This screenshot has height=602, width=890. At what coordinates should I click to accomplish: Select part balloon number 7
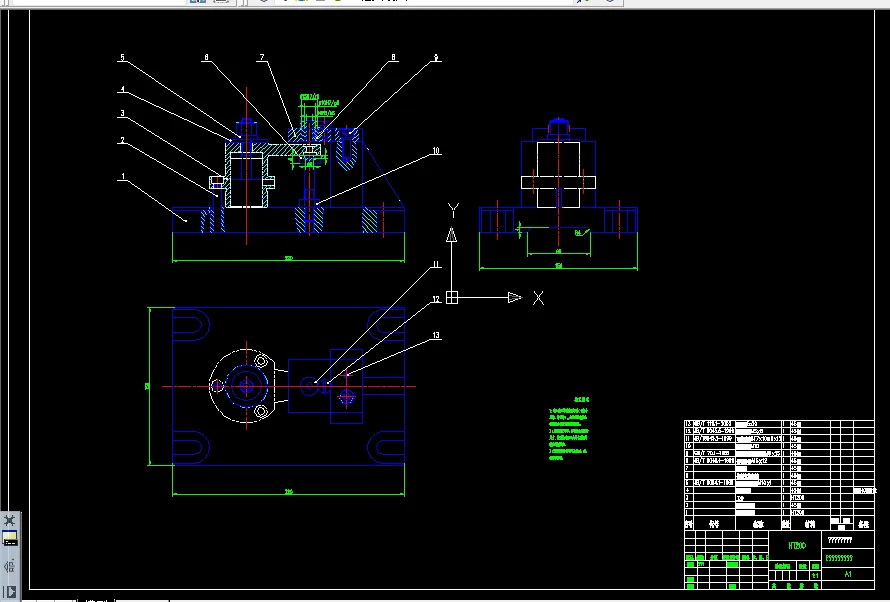click(262, 57)
